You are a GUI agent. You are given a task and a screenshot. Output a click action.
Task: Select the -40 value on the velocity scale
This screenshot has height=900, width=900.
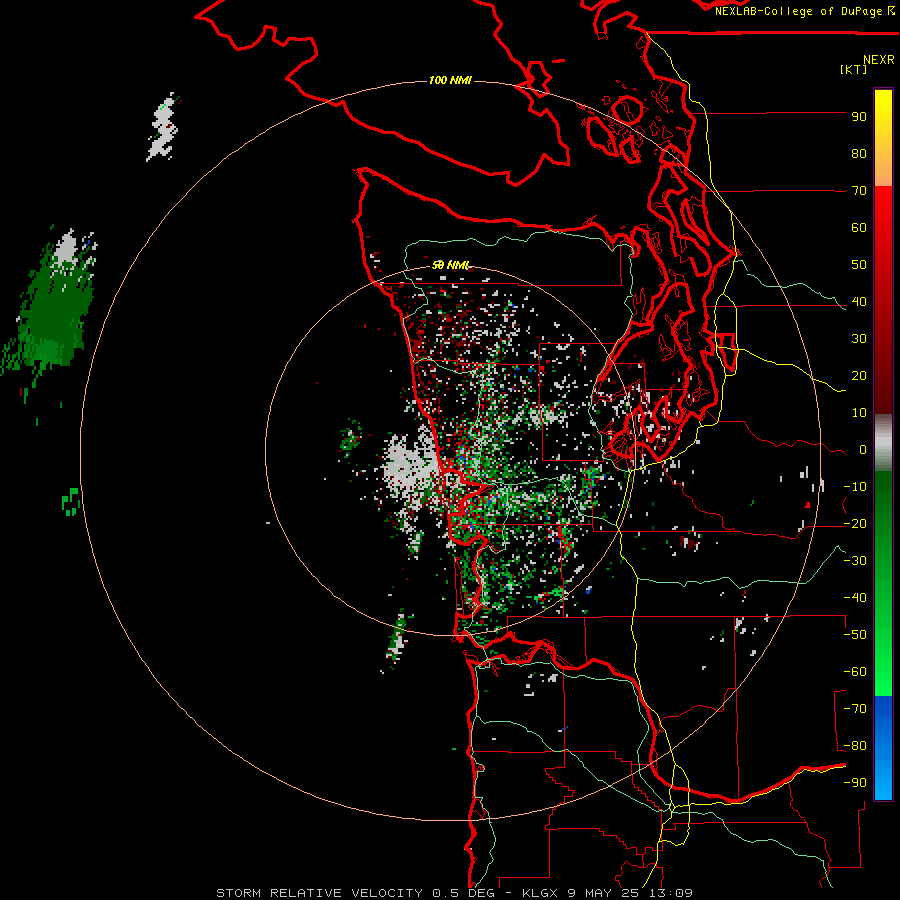[x=855, y=598]
